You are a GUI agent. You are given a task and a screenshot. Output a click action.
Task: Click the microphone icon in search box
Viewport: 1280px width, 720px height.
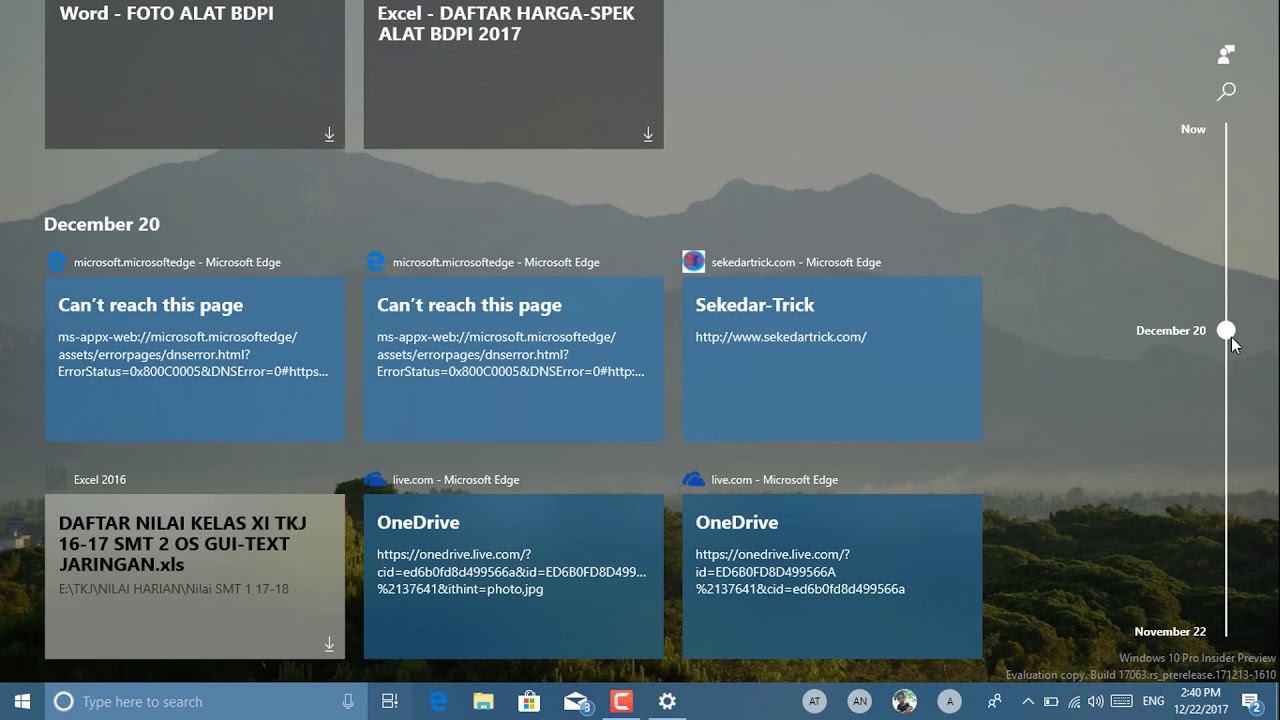pos(348,702)
